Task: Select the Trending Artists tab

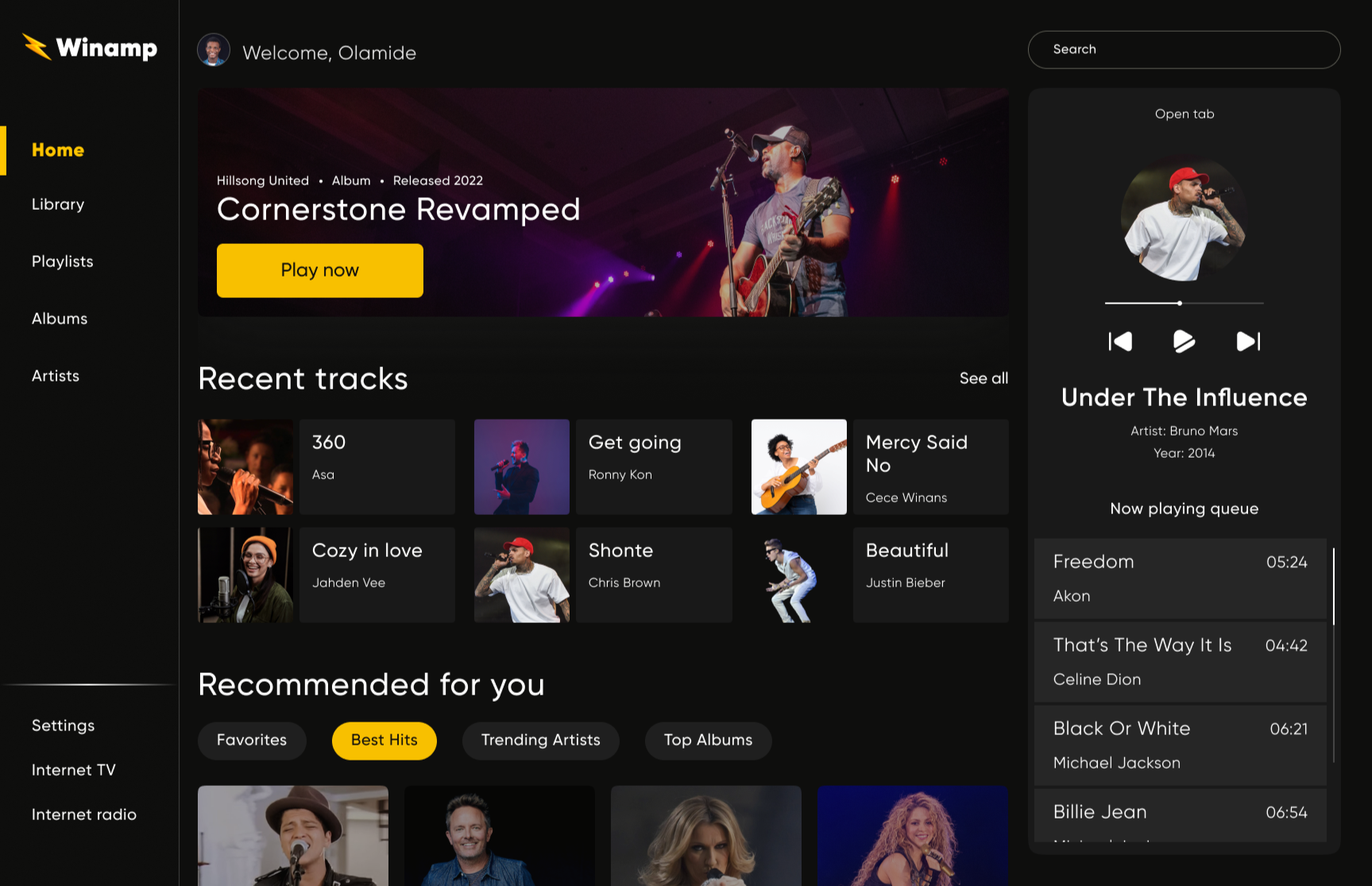Action: pos(541,741)
